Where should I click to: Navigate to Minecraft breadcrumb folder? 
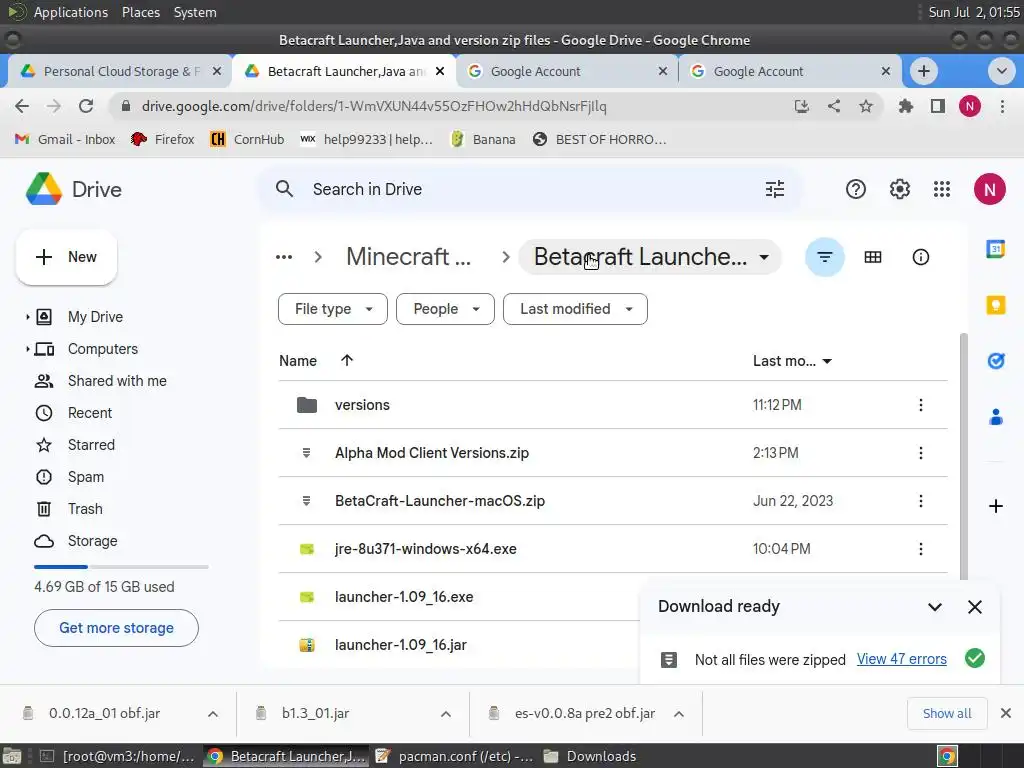coord(408,257)
